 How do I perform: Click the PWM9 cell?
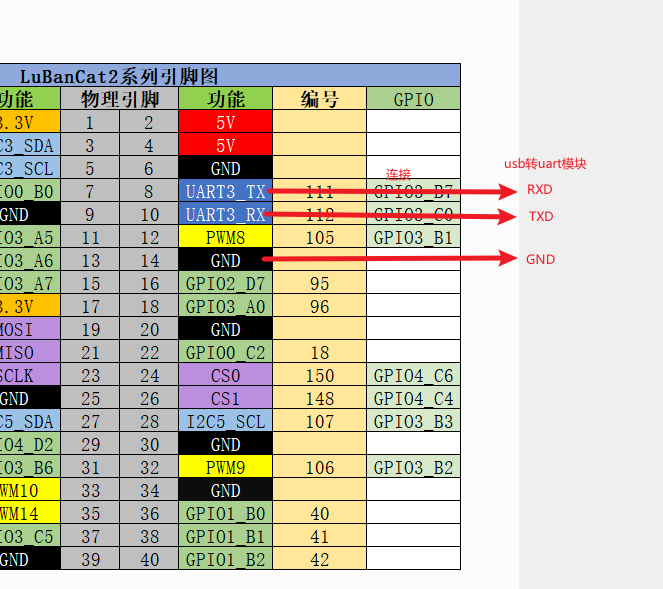(225, 467)
